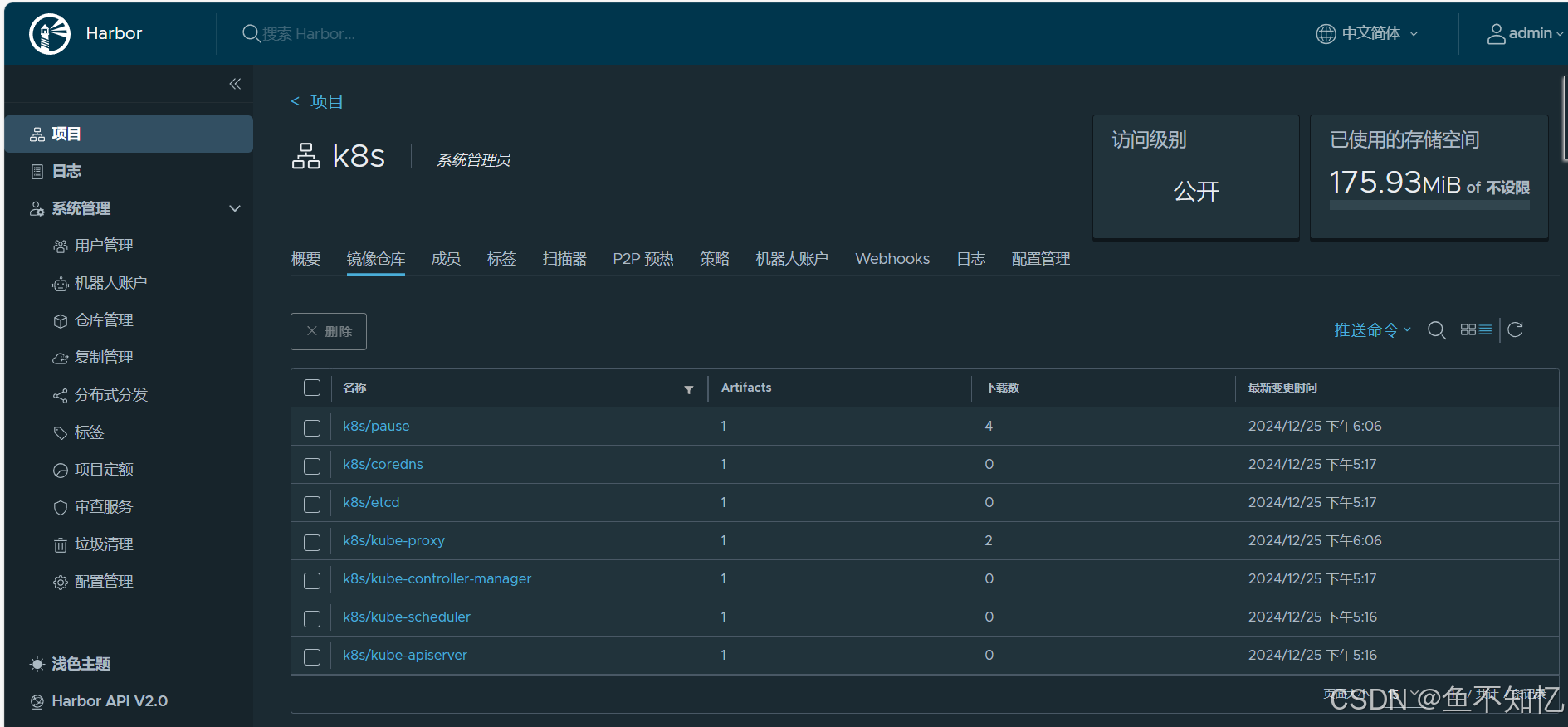Screen dimensions: 1568x727
Task: Open the 机器人账户 tab
Action: point(792,259)
